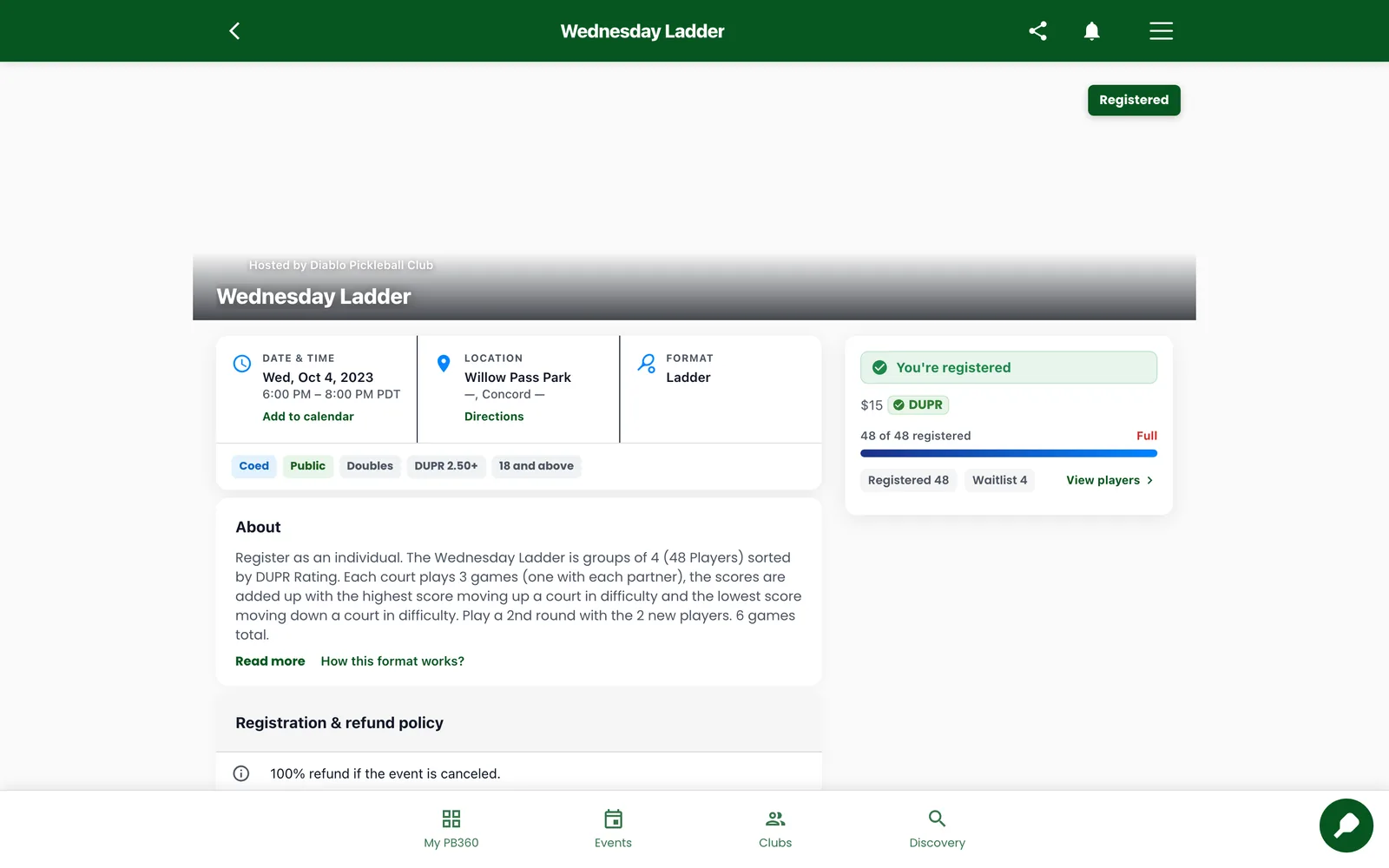Click the Willow Pass Park location name
The height and width of the screenshot is (868, 1389).
pyautogui.click(x=517, y=378)
